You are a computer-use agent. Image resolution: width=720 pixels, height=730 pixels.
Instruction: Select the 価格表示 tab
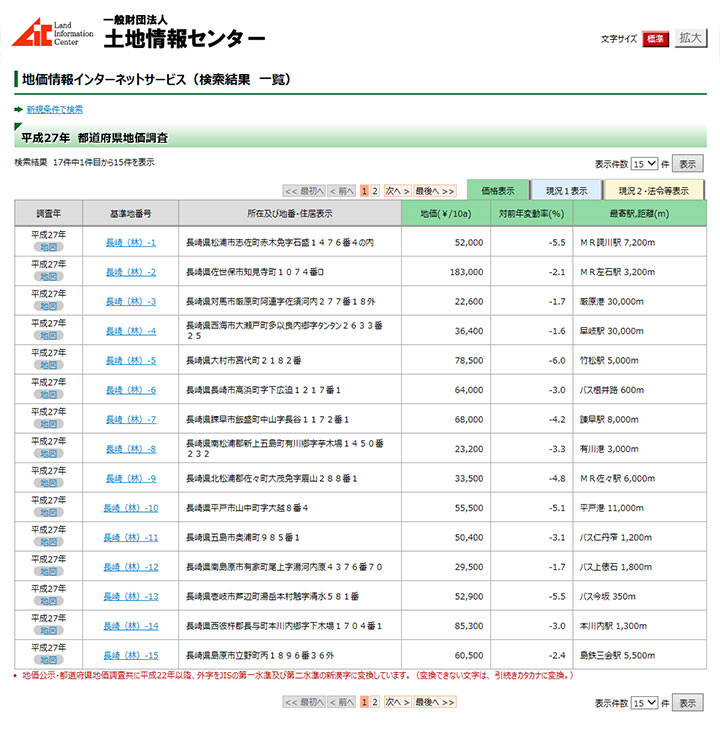pos(497,190)
